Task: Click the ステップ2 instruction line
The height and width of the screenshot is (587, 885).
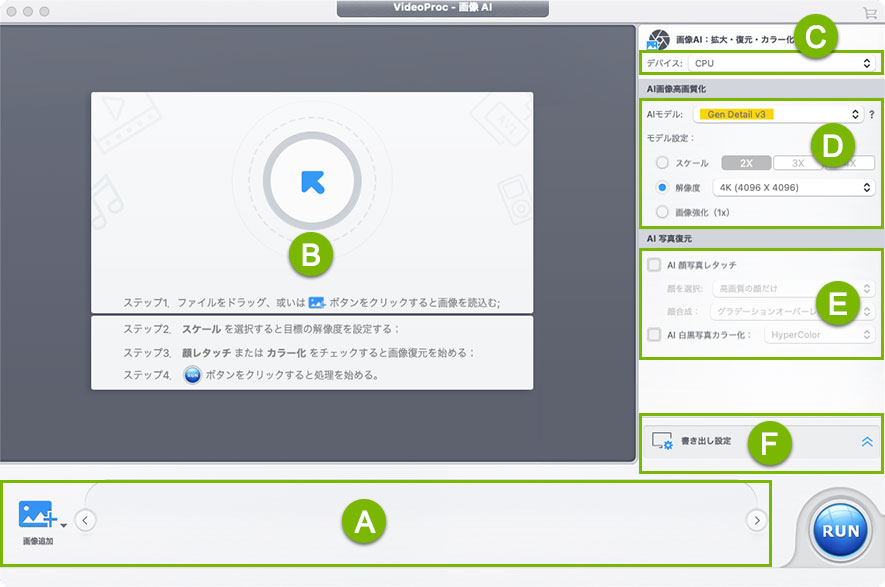Action: (x=261, y=328)
